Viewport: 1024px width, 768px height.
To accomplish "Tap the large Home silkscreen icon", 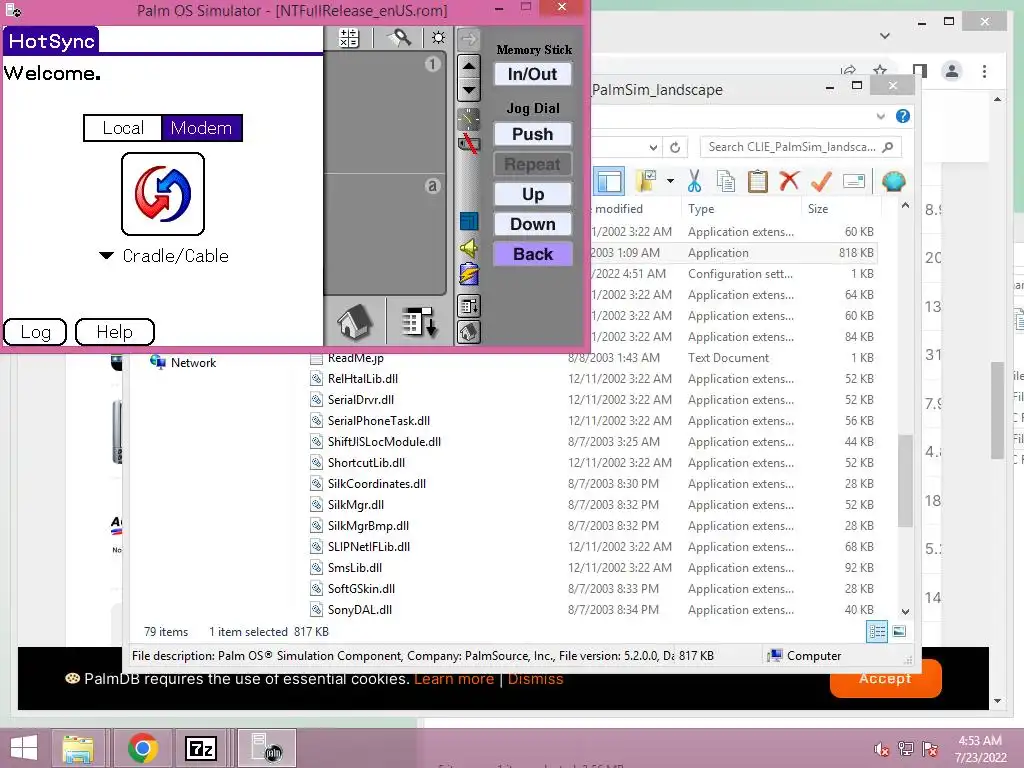I will [355, 321].
